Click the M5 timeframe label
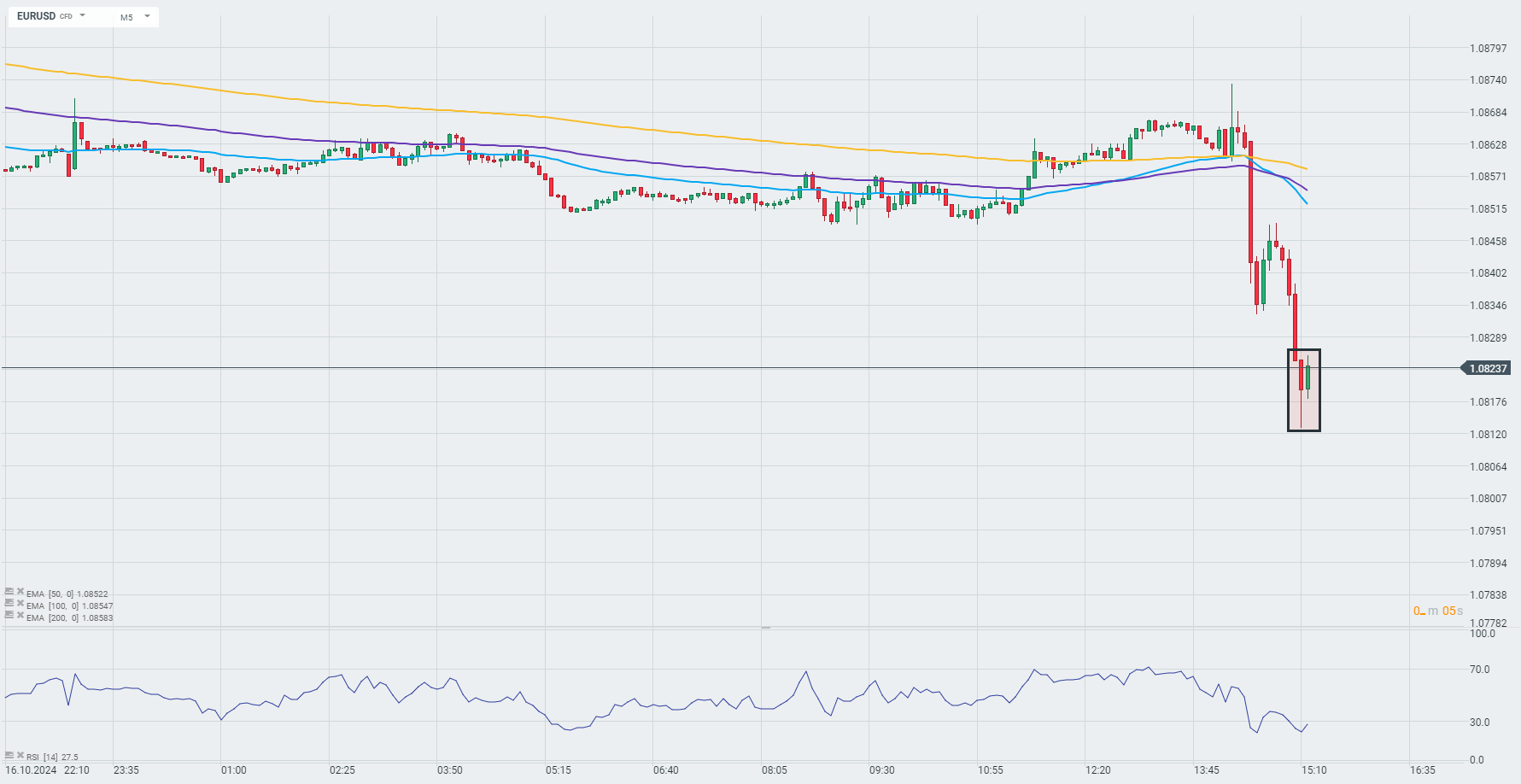 126,17
